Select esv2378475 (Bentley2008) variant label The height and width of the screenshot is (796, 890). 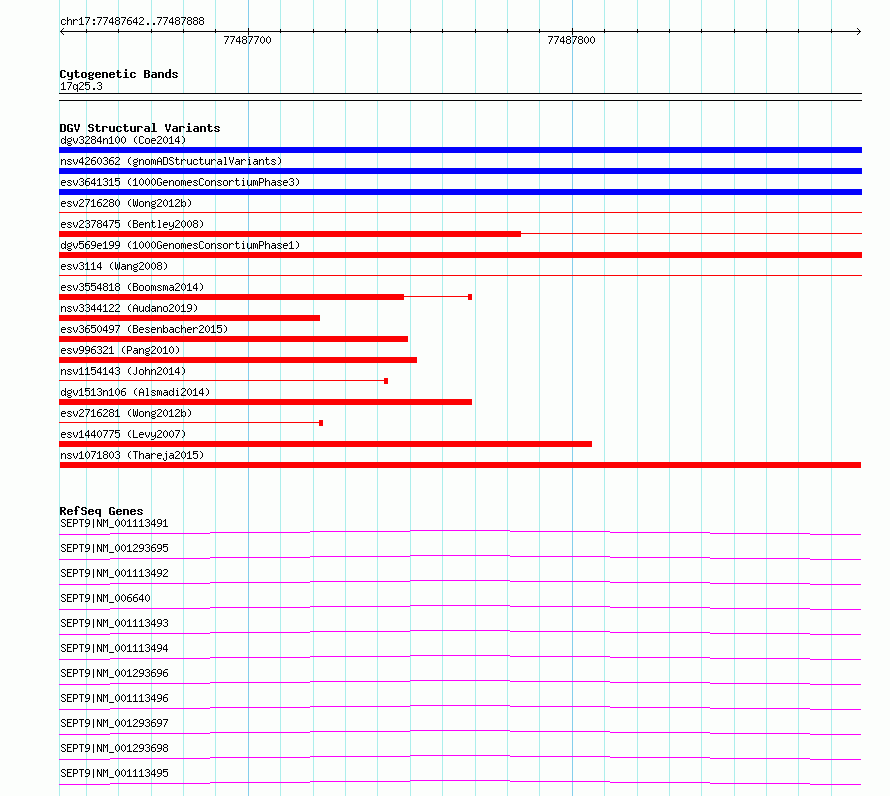coord(132,224)
